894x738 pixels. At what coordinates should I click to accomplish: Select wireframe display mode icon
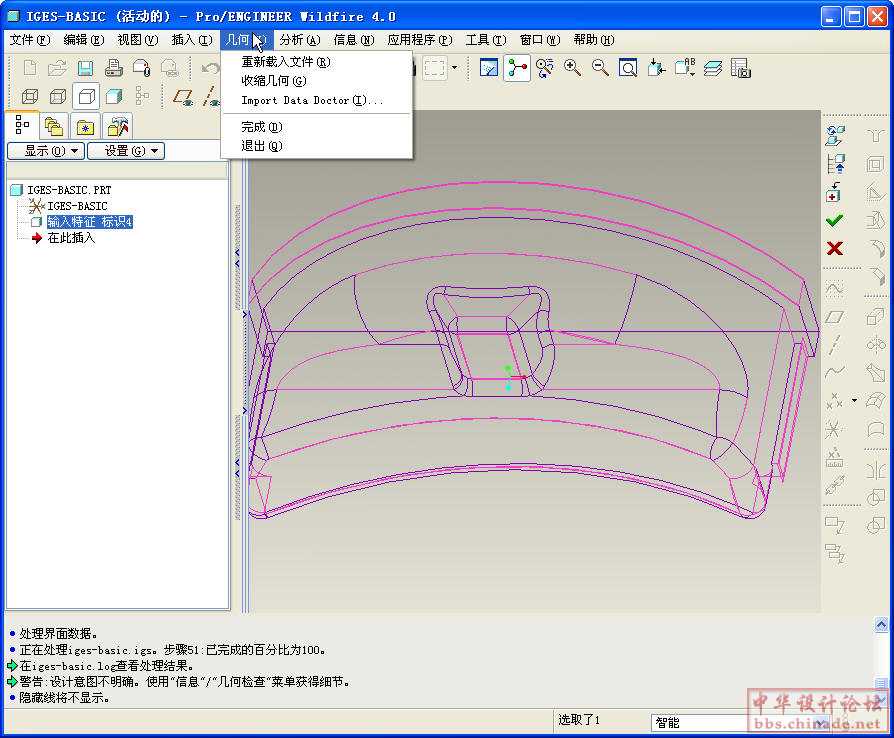coord(30,96)
